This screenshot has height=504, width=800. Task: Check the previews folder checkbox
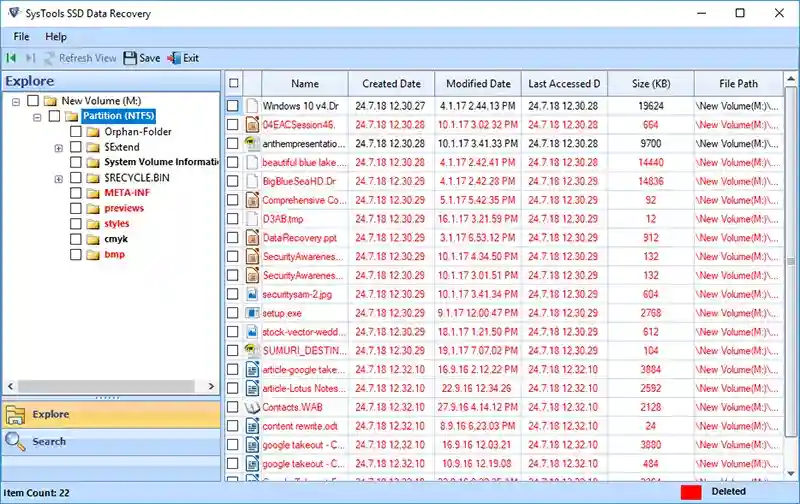point(76,208)
